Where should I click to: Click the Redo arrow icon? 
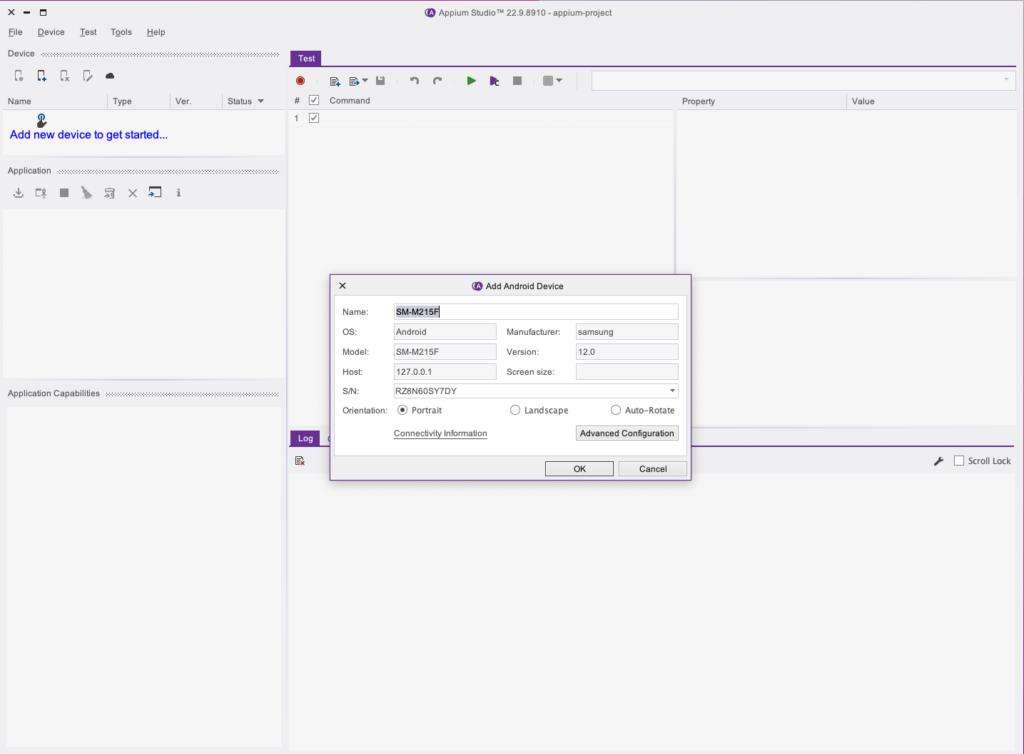click(437, 81)
